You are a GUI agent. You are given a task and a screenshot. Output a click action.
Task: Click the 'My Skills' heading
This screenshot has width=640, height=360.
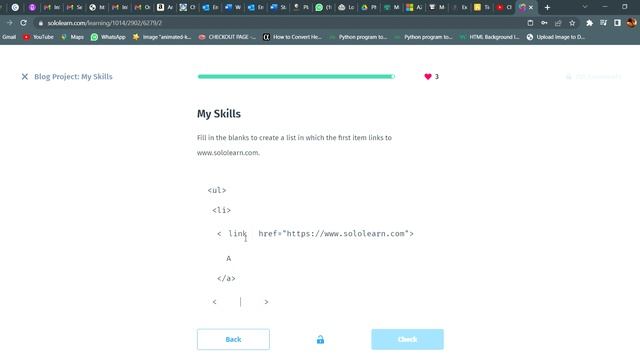219,114
